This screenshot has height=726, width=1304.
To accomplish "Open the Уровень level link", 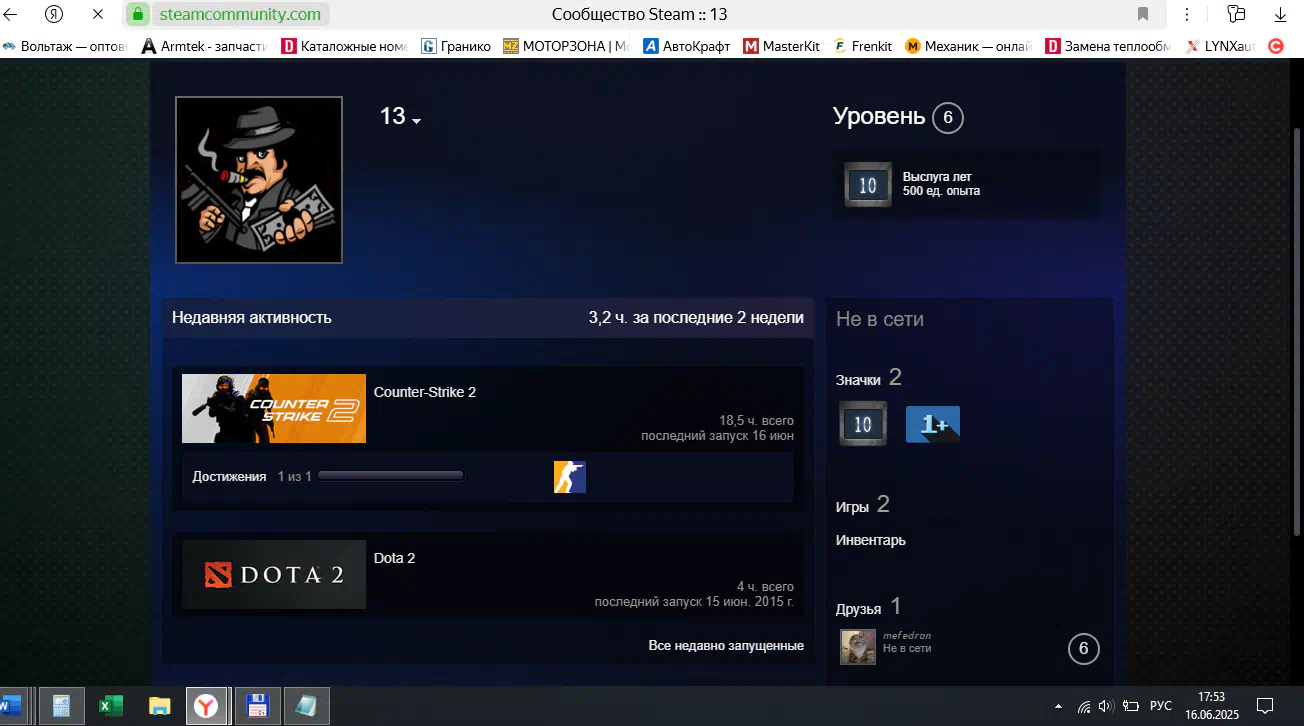I will point(879,117).
